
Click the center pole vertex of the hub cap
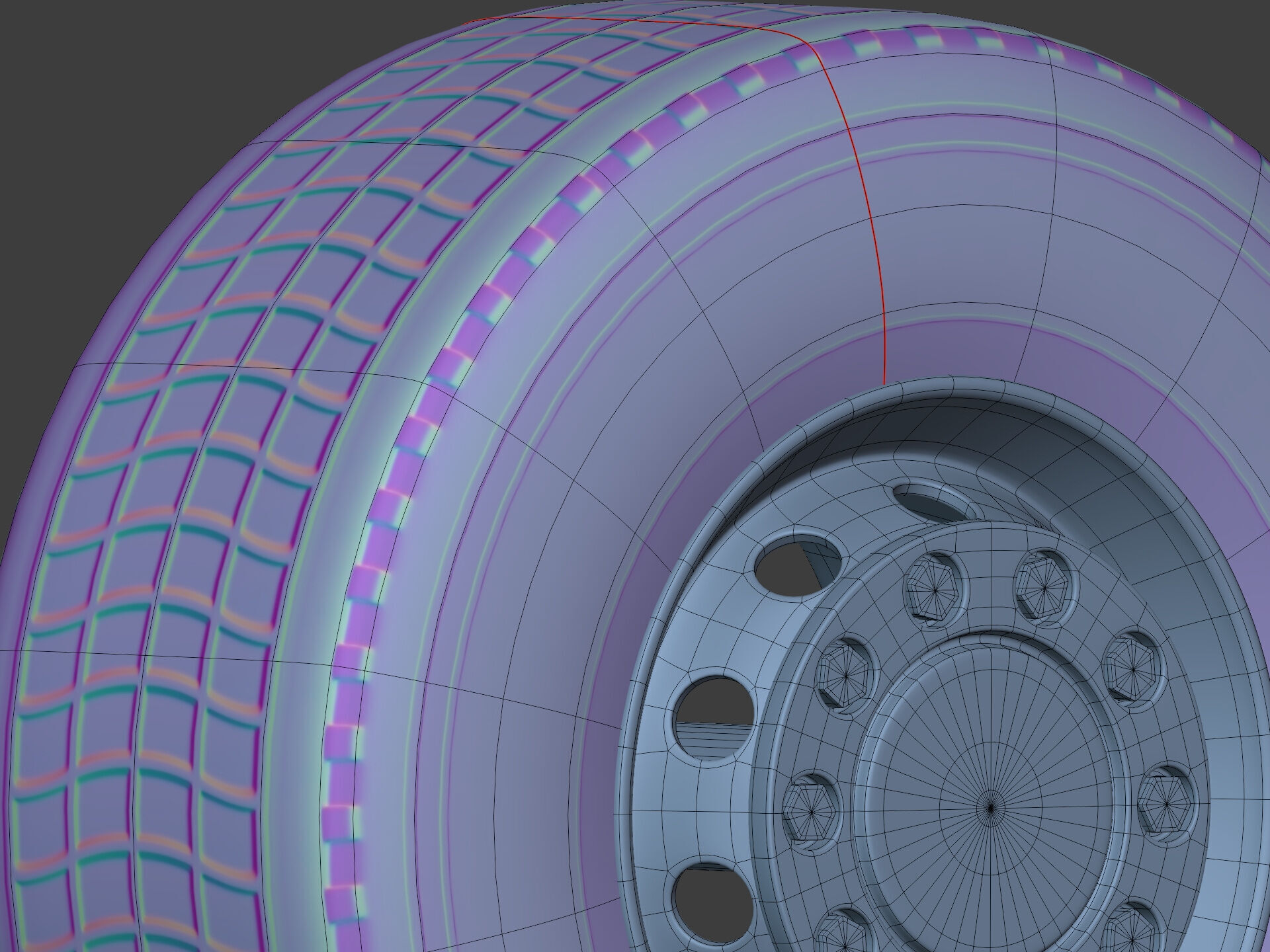point(990,808)
